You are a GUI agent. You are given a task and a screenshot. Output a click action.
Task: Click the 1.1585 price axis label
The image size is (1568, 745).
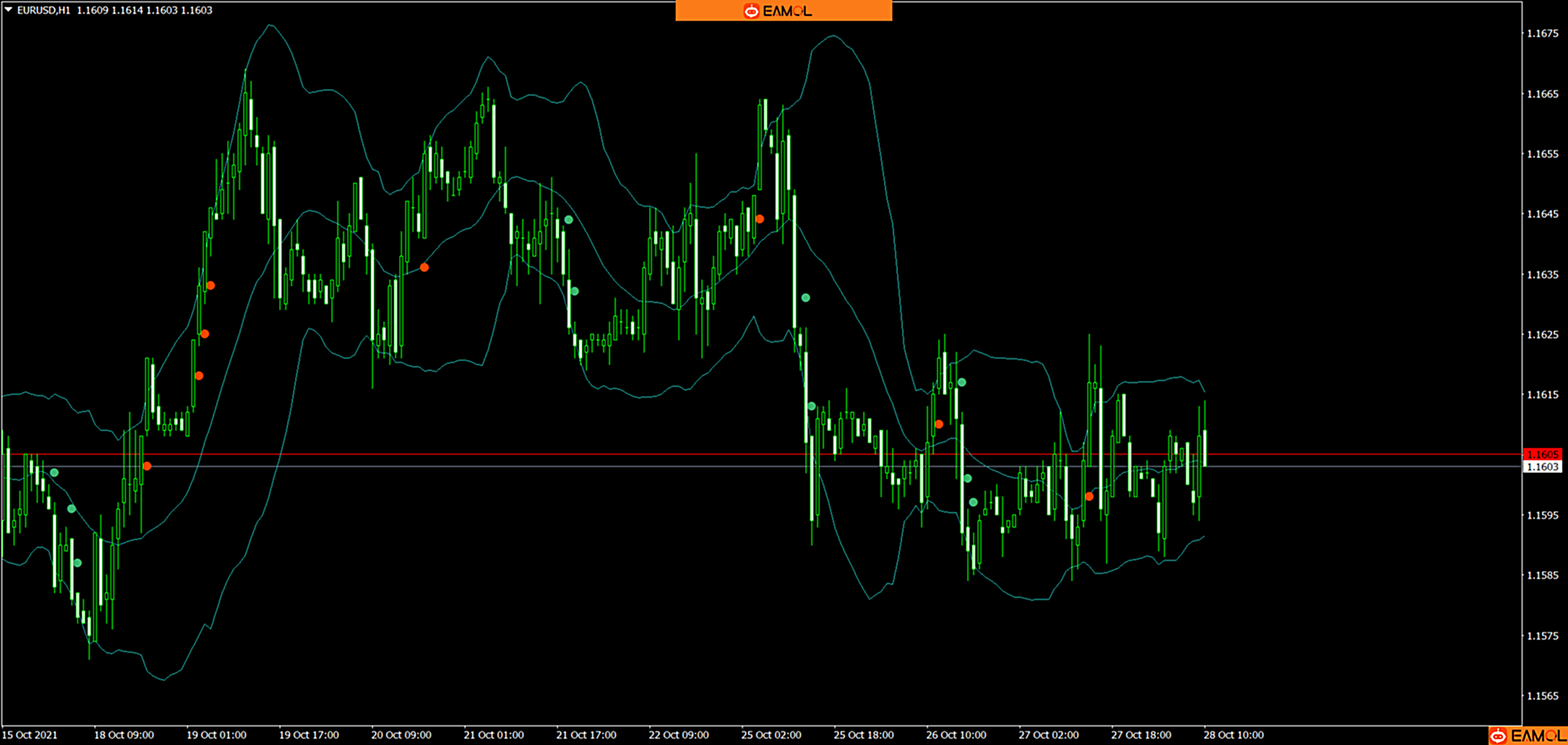(x=1542, y=575)
